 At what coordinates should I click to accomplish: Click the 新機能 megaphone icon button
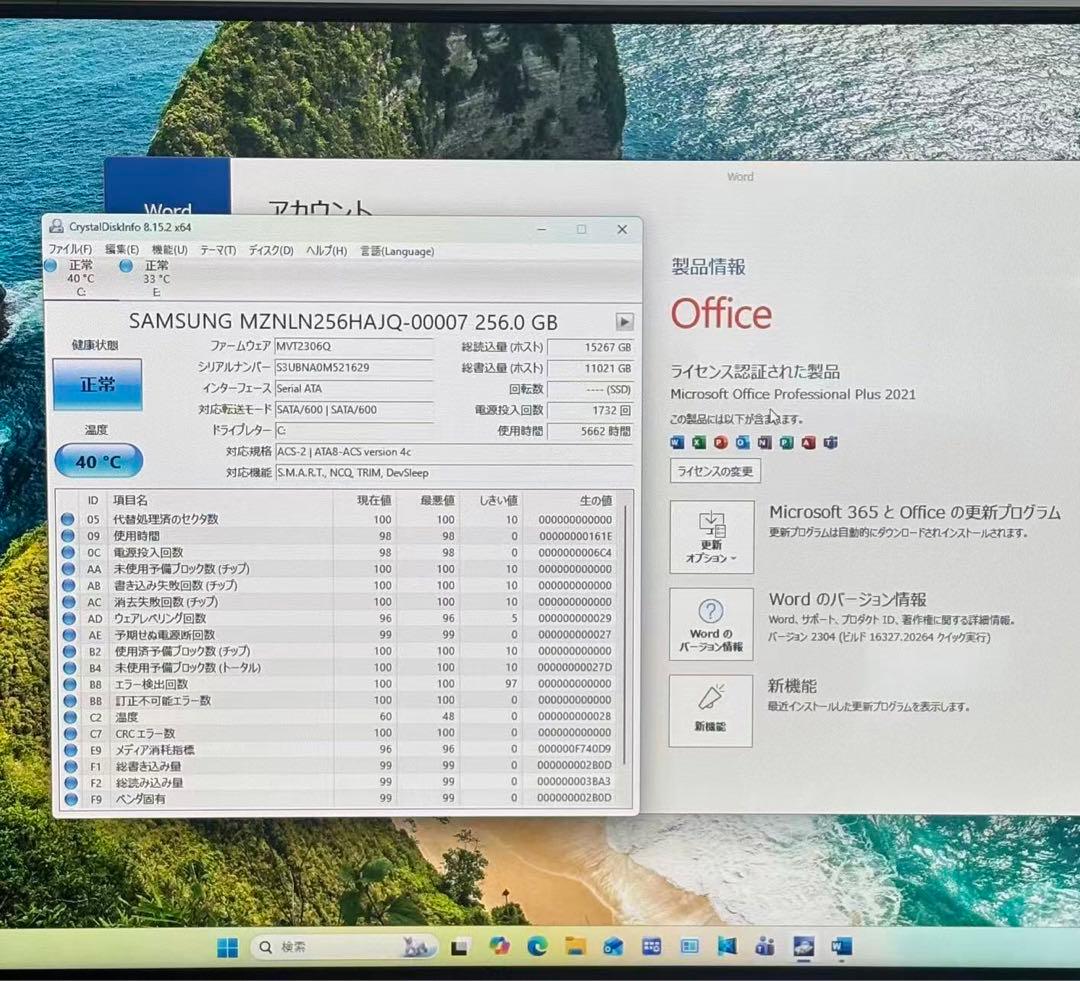pos(710,710)
